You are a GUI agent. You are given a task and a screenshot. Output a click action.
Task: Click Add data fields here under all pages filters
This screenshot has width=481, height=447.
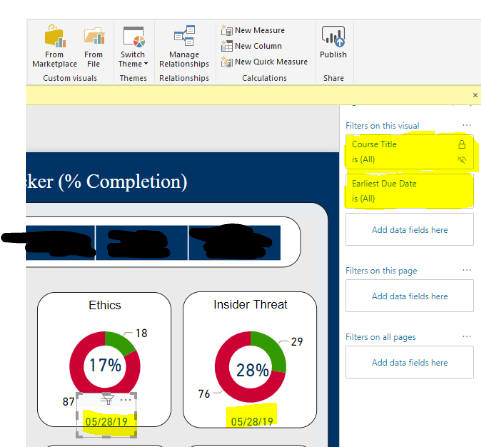tap(409, 362)
